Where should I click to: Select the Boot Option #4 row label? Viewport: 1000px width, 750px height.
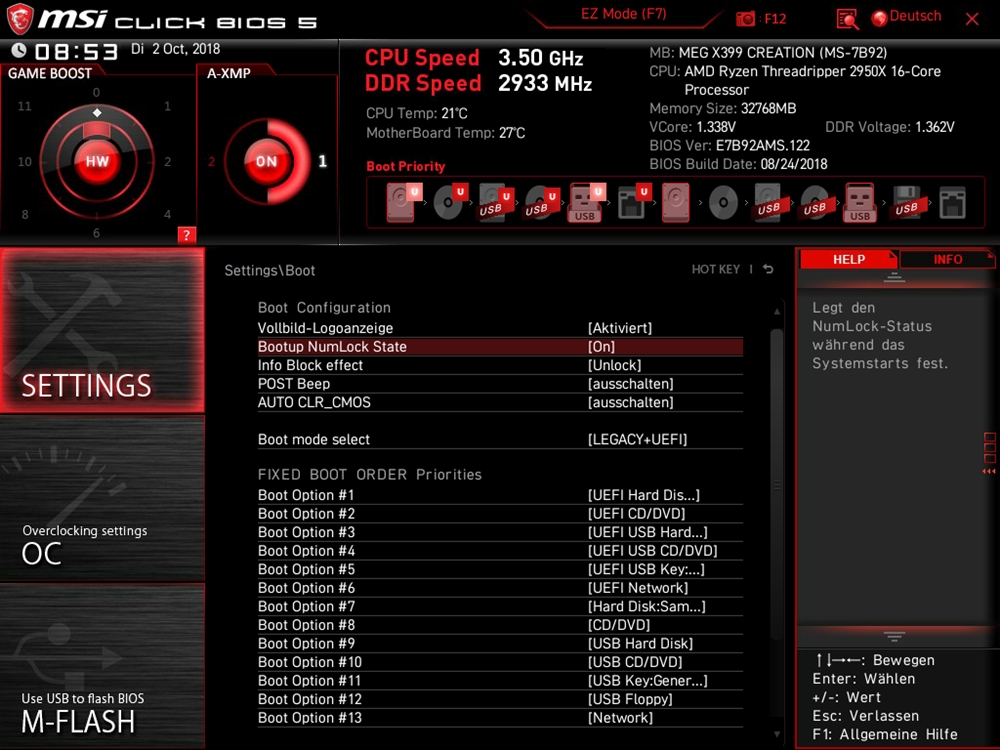point(306,550)
